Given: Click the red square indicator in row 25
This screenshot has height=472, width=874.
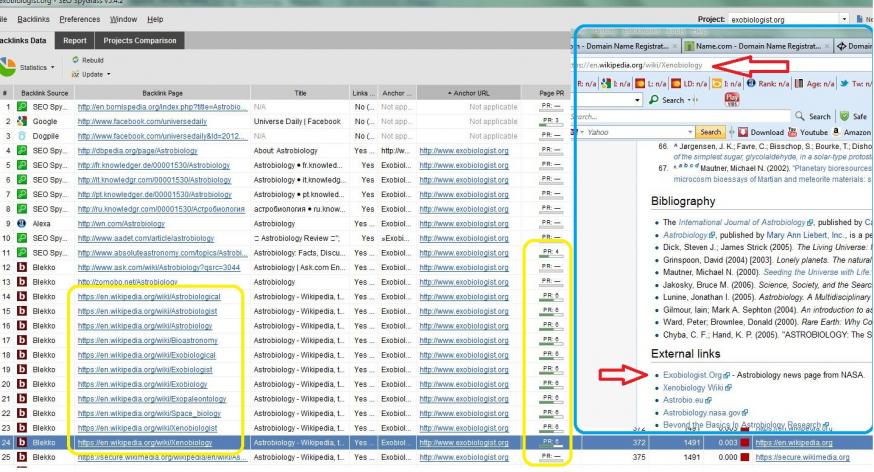Looking at the screenshot, I should click(745, 457).
